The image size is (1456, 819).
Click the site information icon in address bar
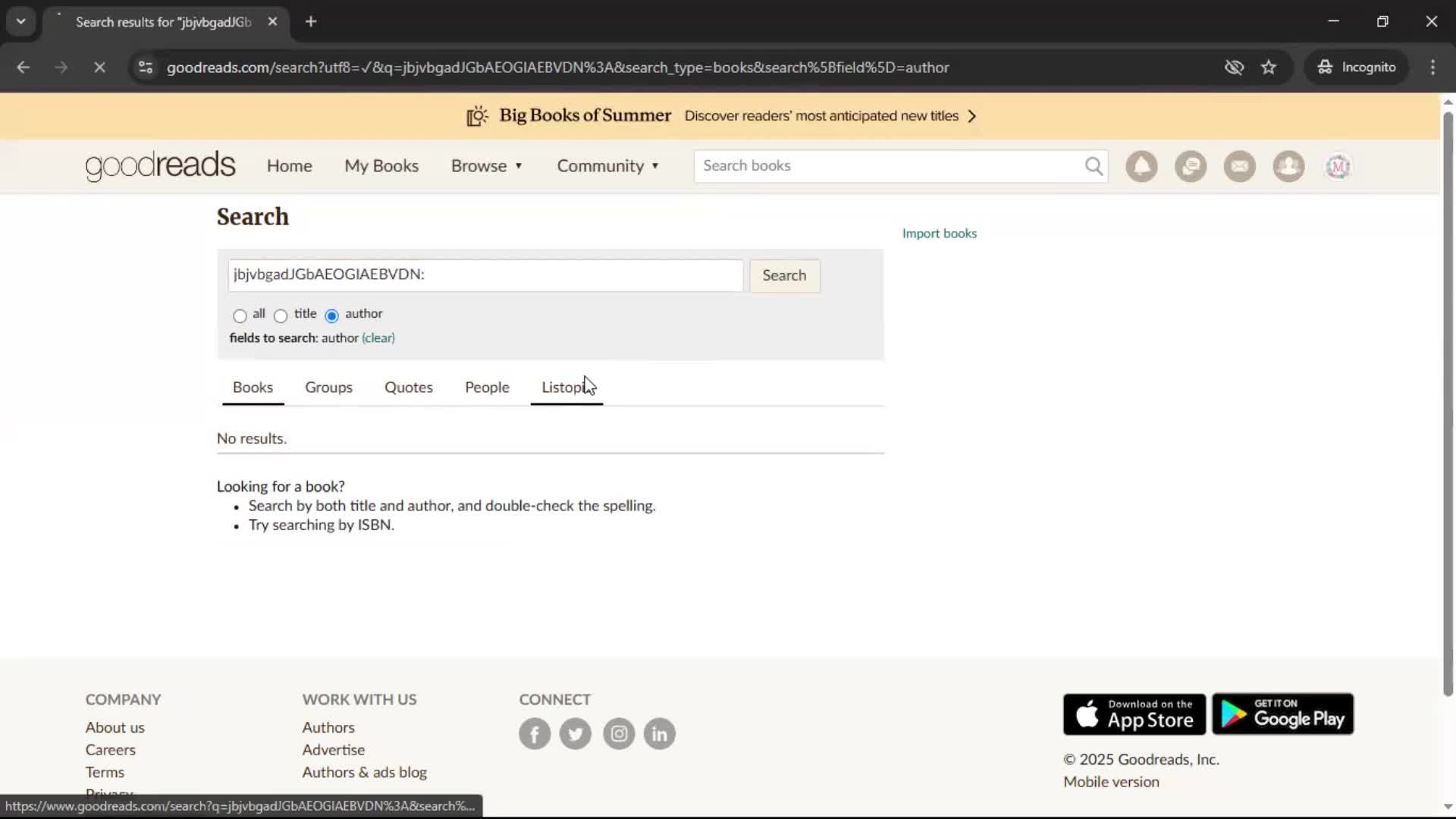tap(146, 67)
